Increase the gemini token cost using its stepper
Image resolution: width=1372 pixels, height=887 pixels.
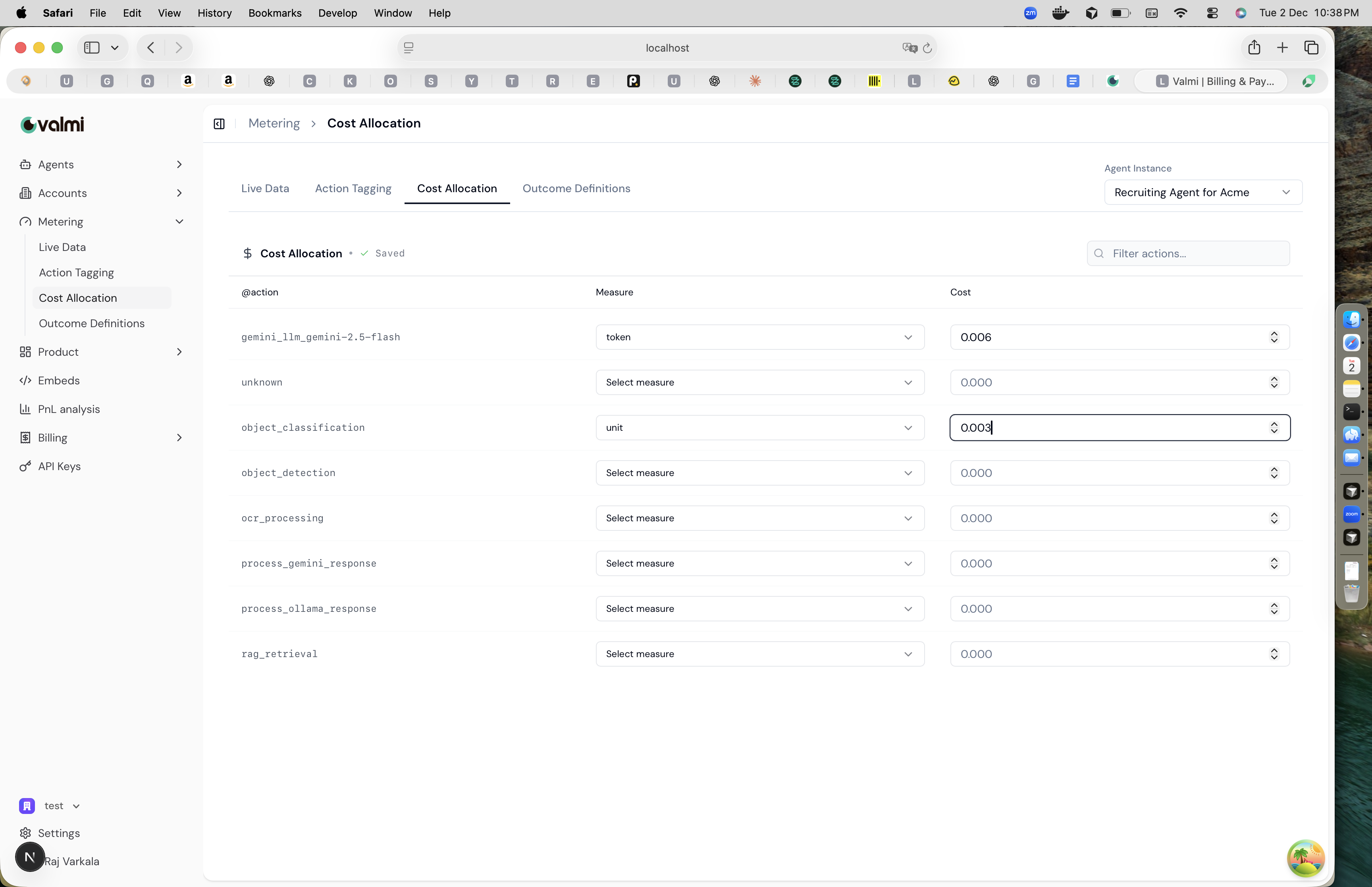[1275, 334]
